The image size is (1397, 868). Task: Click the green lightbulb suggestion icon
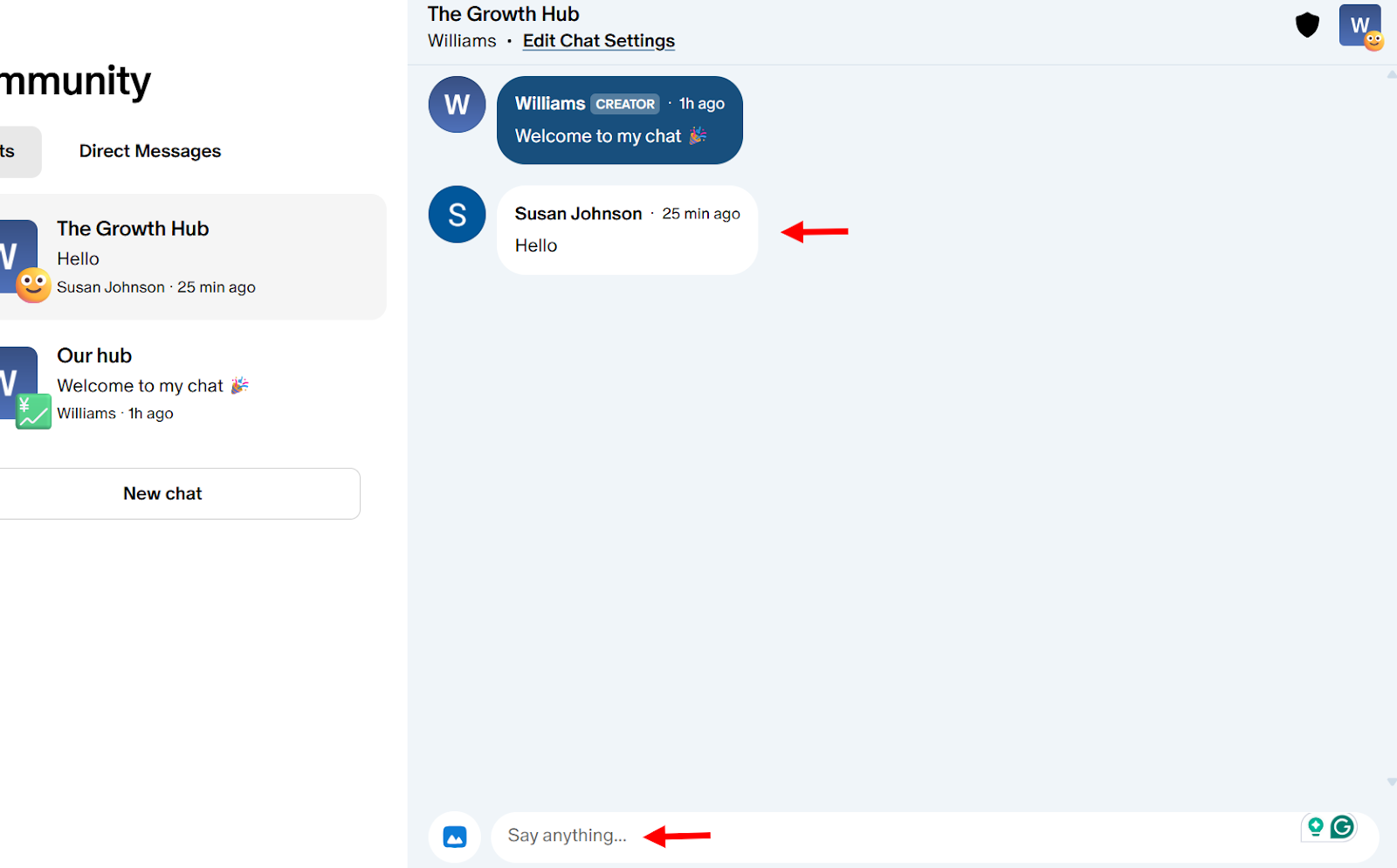[x=1315, y=826]
